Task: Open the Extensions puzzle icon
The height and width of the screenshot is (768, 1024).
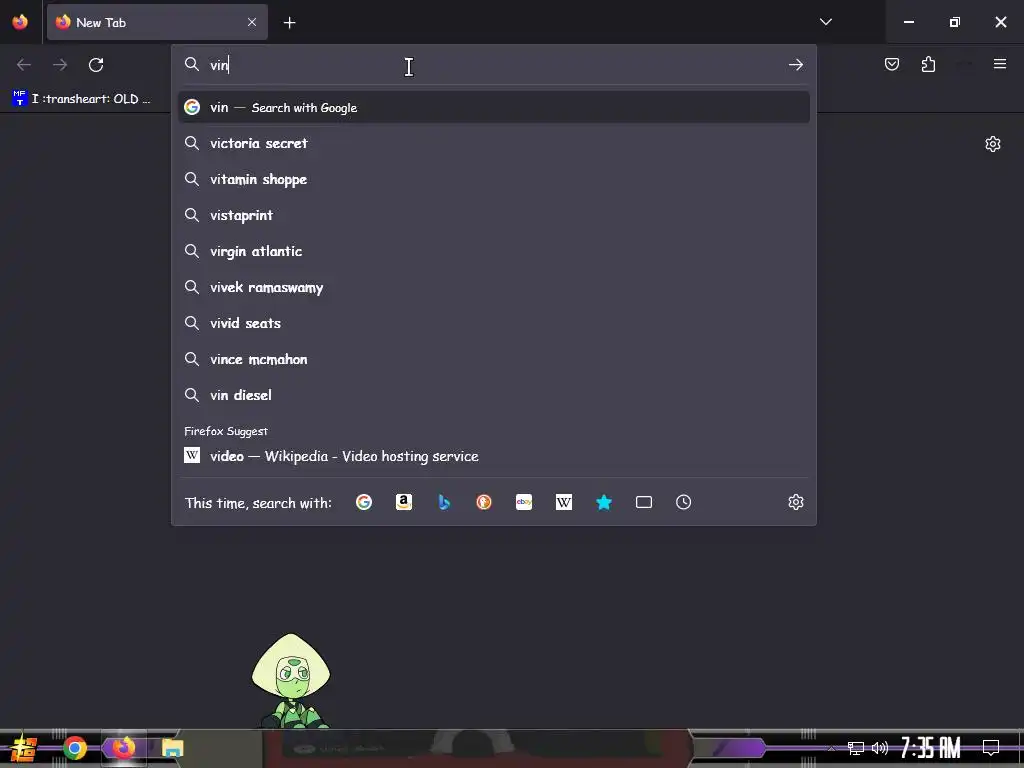Action: click(928, 64)
